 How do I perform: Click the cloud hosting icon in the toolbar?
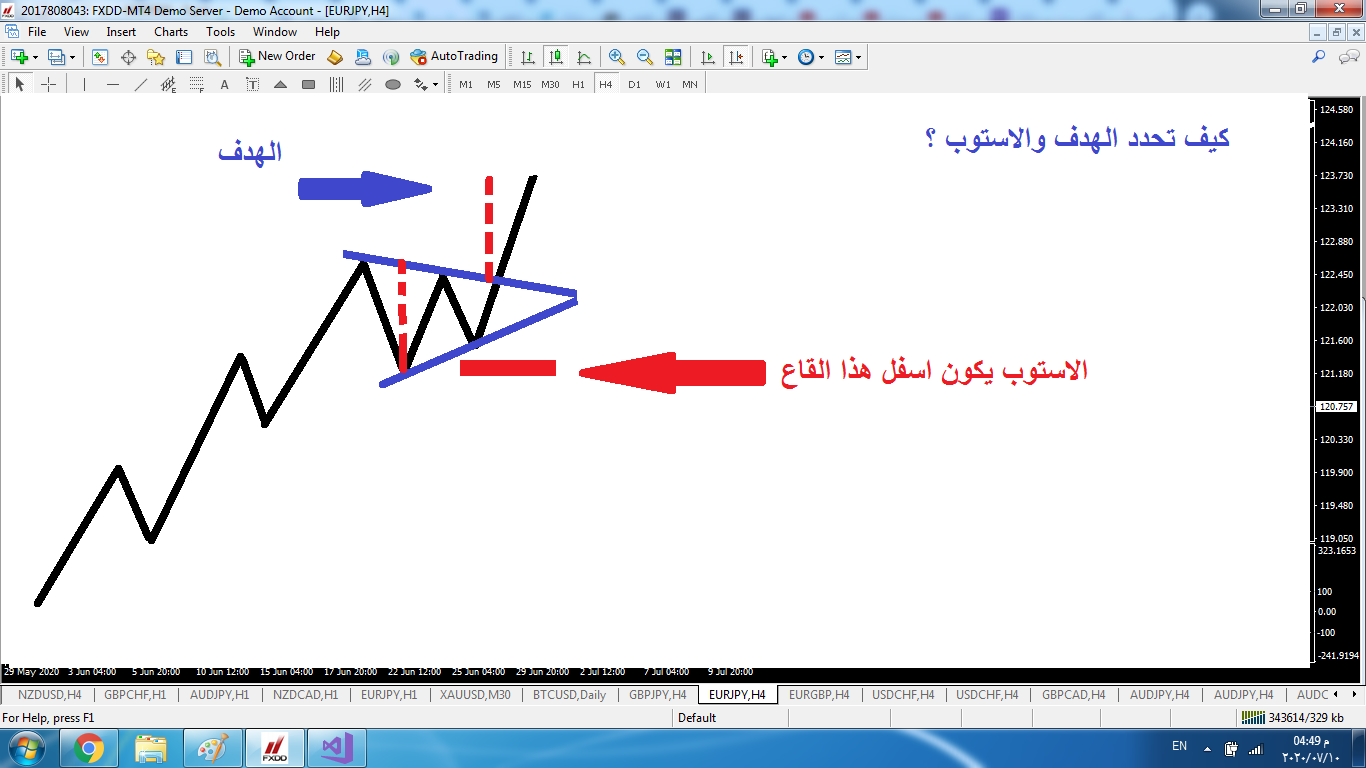[x=363, y=57]
